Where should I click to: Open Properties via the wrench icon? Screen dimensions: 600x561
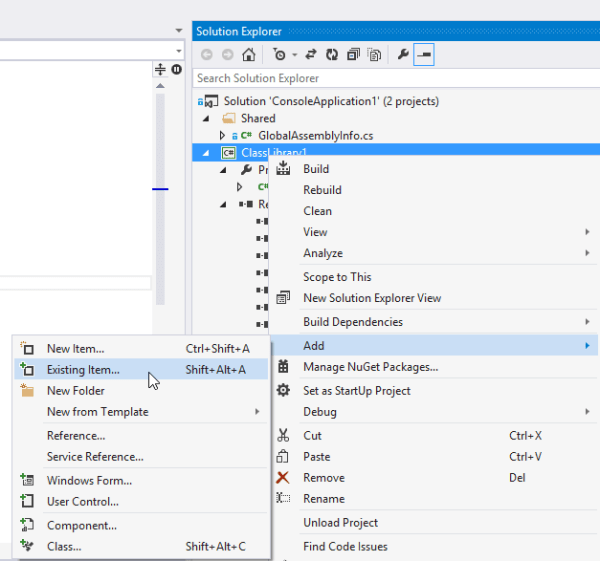point(403,55)
